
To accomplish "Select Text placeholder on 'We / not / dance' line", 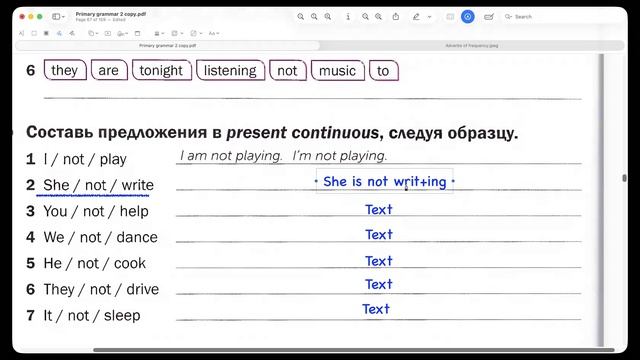I will point(379,234).
